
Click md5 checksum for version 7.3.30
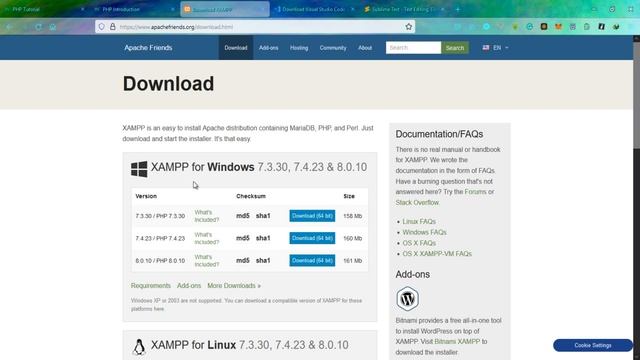[243, 216]
